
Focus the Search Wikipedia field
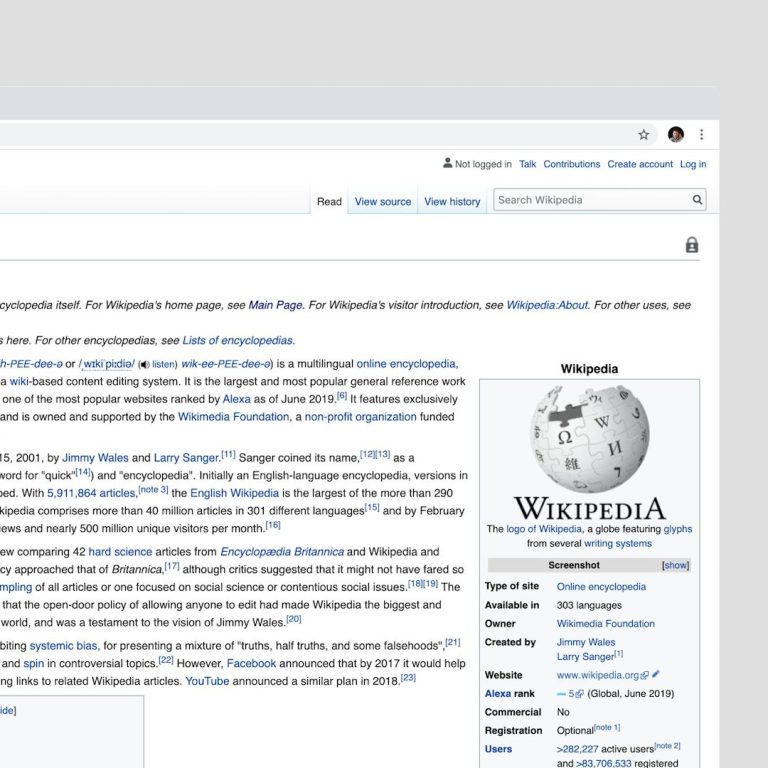click(590, 200)
